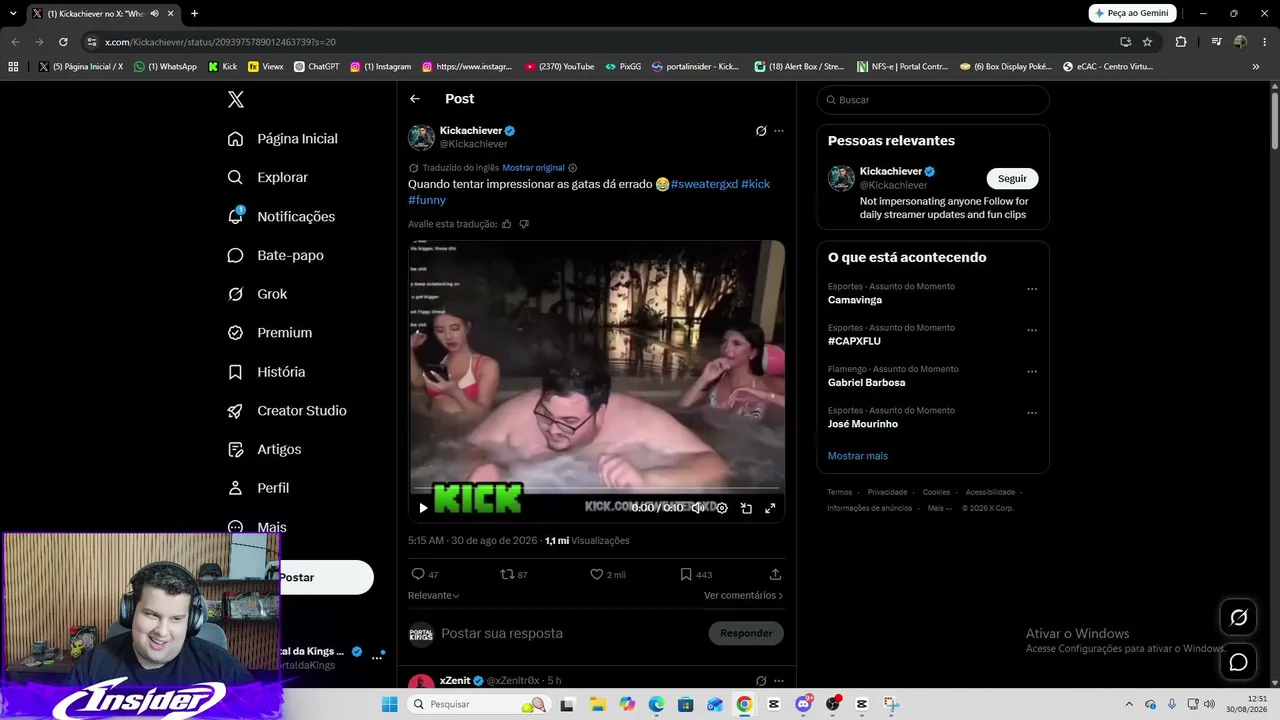The image size is (1280, 720).
Task: Open Grok actions icon on Kickachiever post
Action: (761, 131)
